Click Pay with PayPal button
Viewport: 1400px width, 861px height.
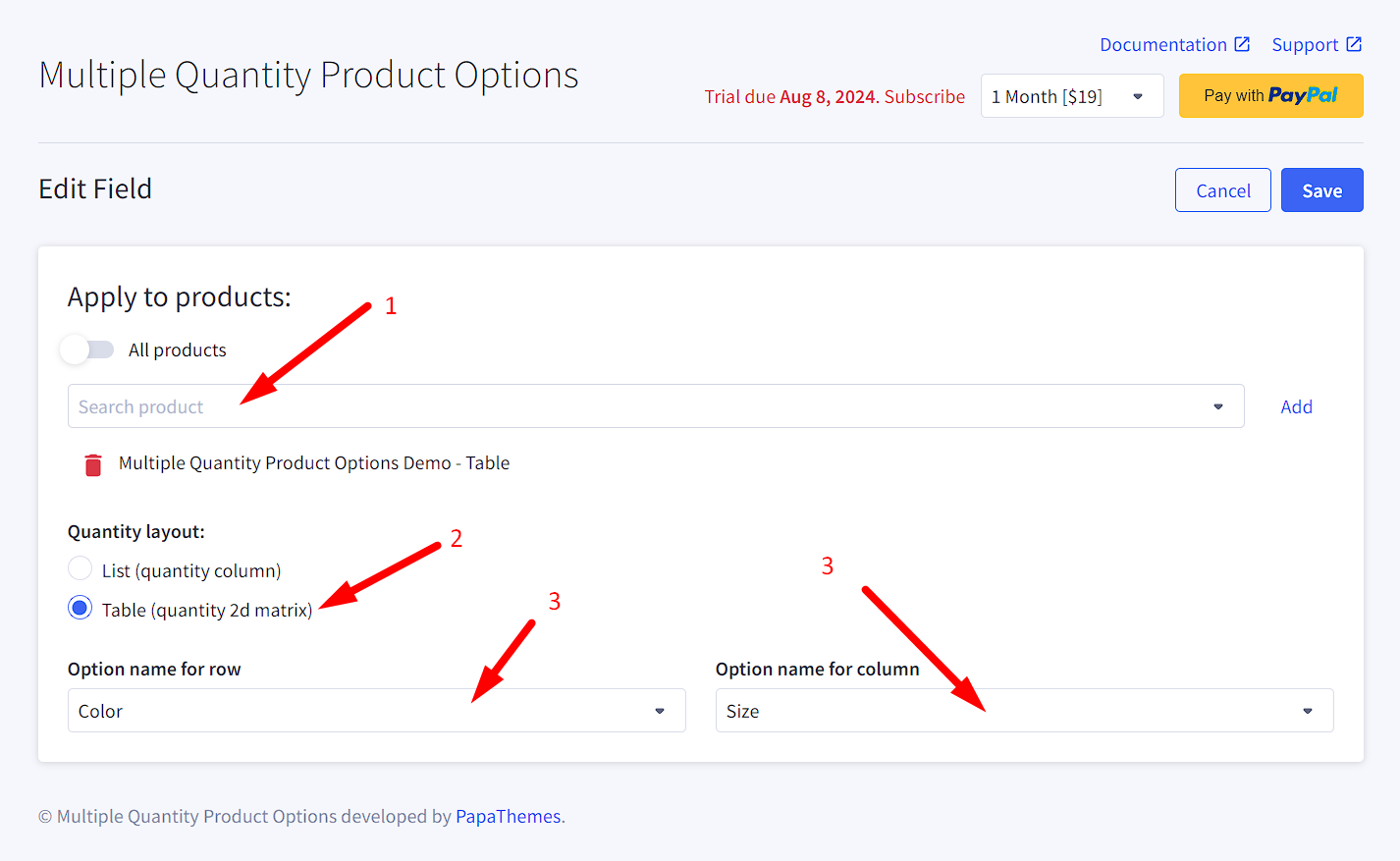click(1271, 95)
